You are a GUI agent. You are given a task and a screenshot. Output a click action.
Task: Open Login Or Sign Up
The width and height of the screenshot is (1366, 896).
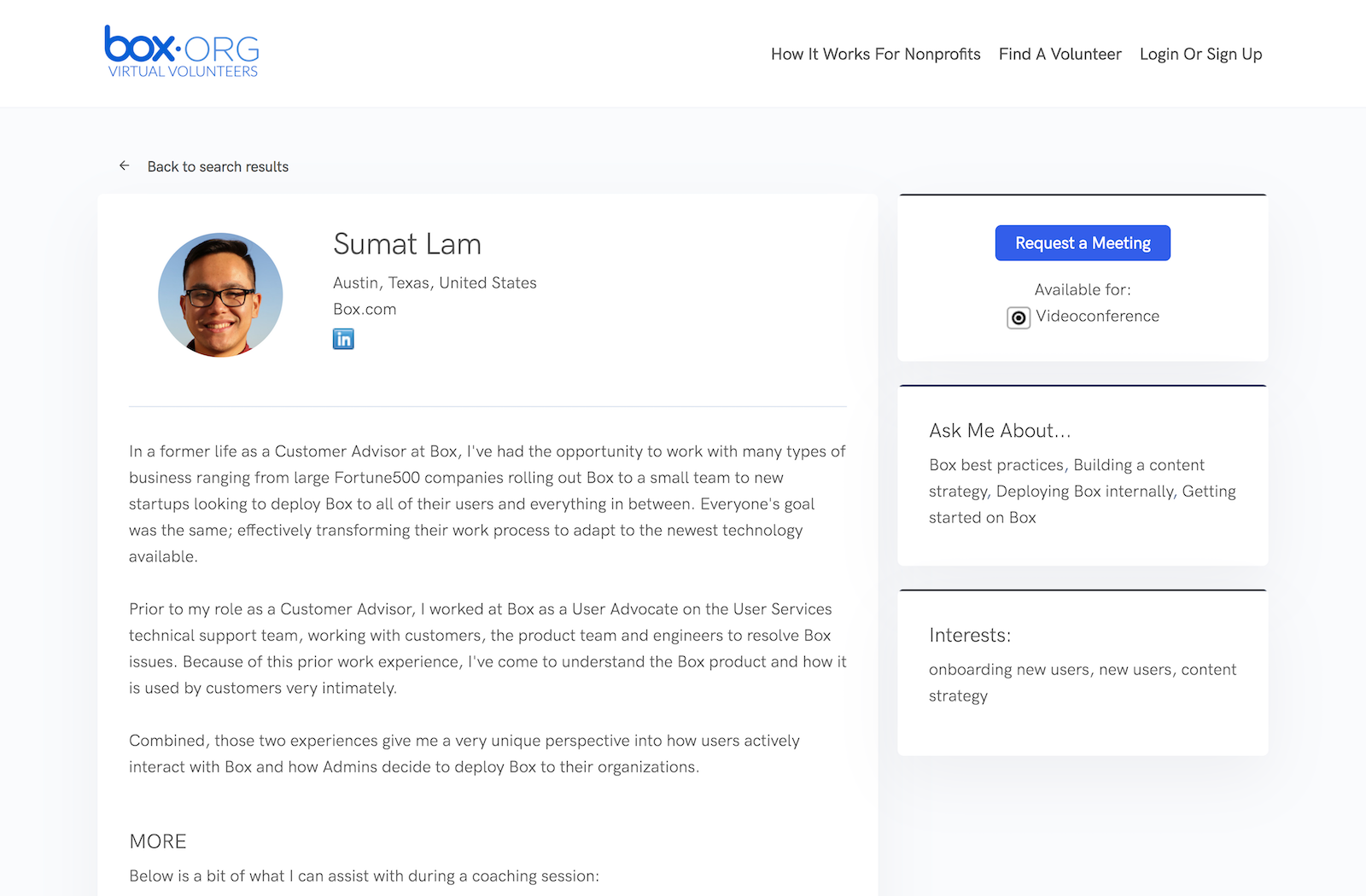[1201, 54]
